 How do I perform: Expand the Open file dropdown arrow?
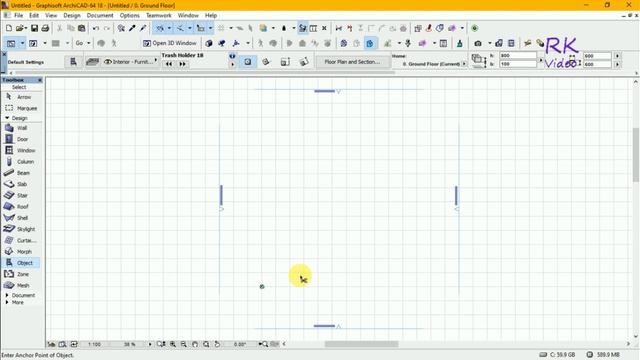[x=26, y=29]
